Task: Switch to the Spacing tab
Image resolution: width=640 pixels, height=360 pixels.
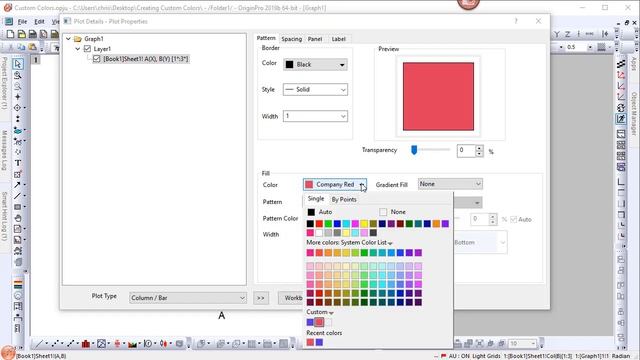Action: (x=291, y=39)
